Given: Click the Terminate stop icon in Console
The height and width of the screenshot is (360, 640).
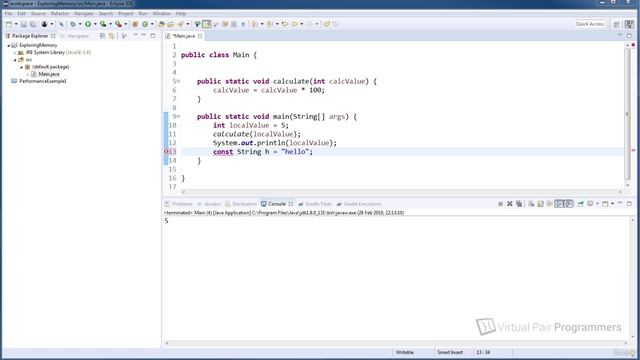Looking at the screenshot, I should pos(500,204).
